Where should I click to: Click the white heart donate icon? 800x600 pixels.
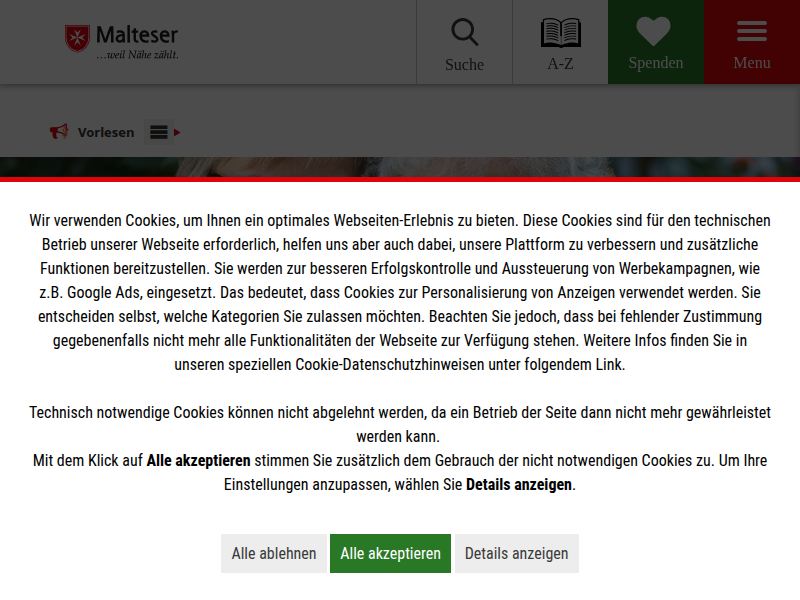[654, 32]
